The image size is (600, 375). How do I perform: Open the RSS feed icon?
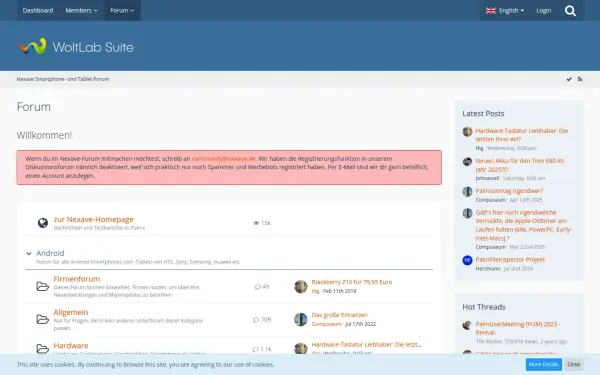click(x=580, y=79)
